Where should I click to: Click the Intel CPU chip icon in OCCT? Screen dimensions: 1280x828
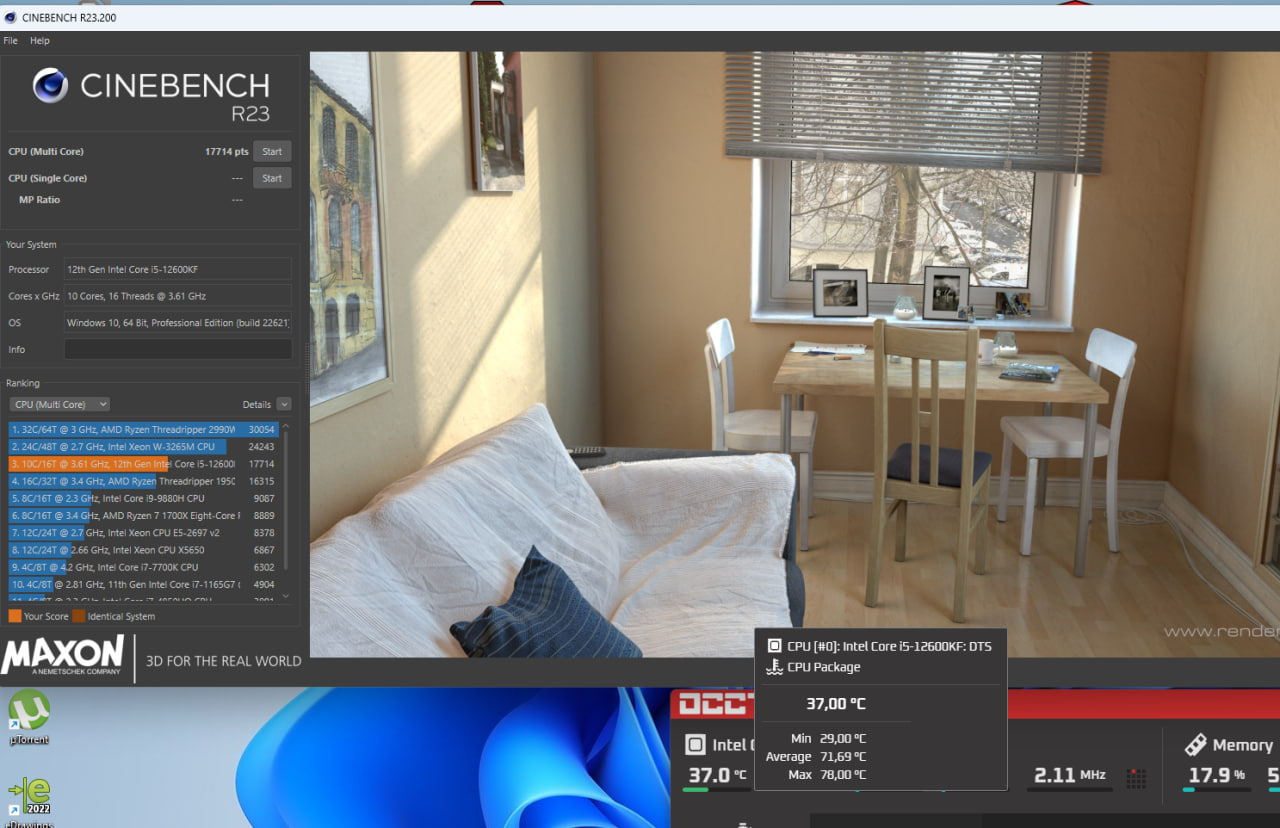pyautogui.click(x=695, y=745)
